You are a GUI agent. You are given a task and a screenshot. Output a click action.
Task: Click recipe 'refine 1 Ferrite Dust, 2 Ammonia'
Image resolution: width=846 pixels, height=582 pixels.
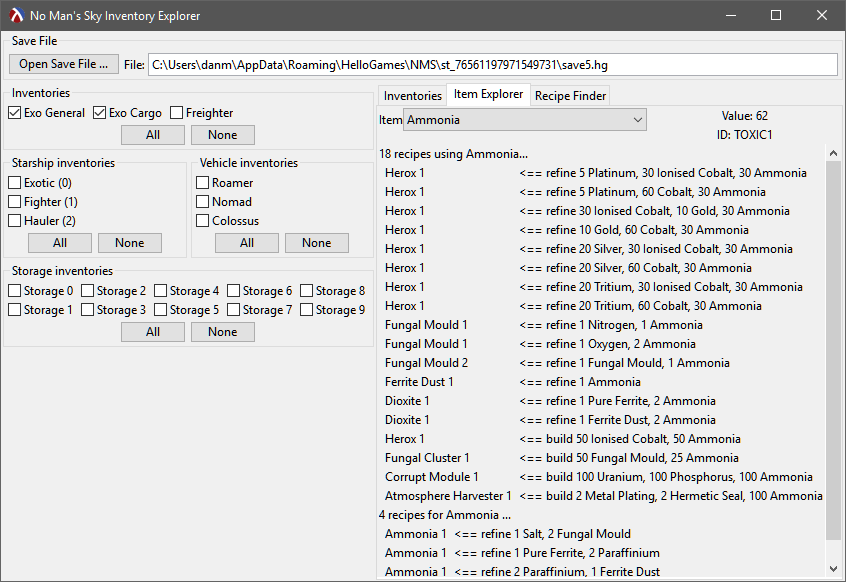click(631, 420)
